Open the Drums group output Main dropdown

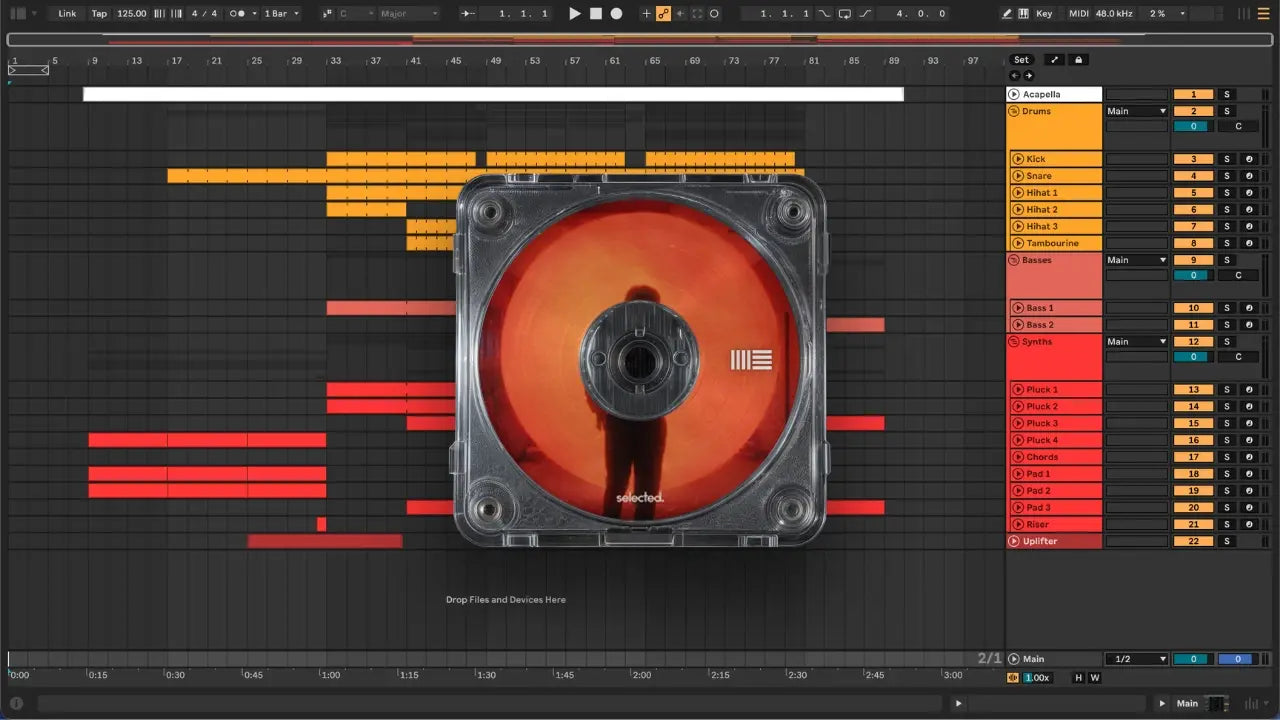click(x=1136, y=111)
